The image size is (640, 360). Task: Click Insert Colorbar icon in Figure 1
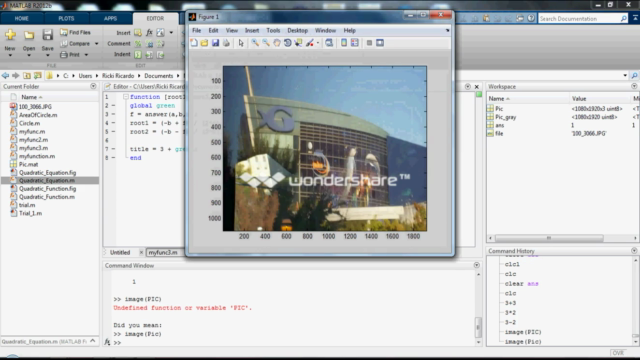pos(344,43)
